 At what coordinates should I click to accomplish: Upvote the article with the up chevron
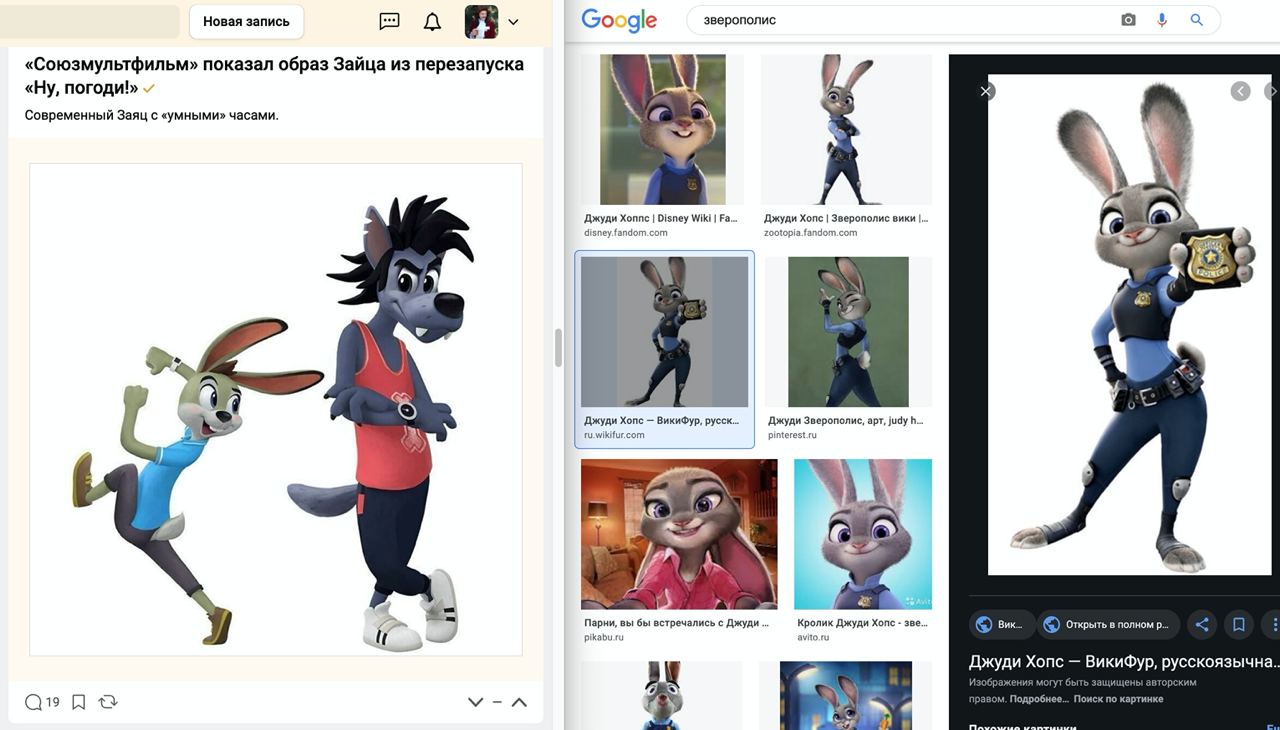tap(519, 702)
